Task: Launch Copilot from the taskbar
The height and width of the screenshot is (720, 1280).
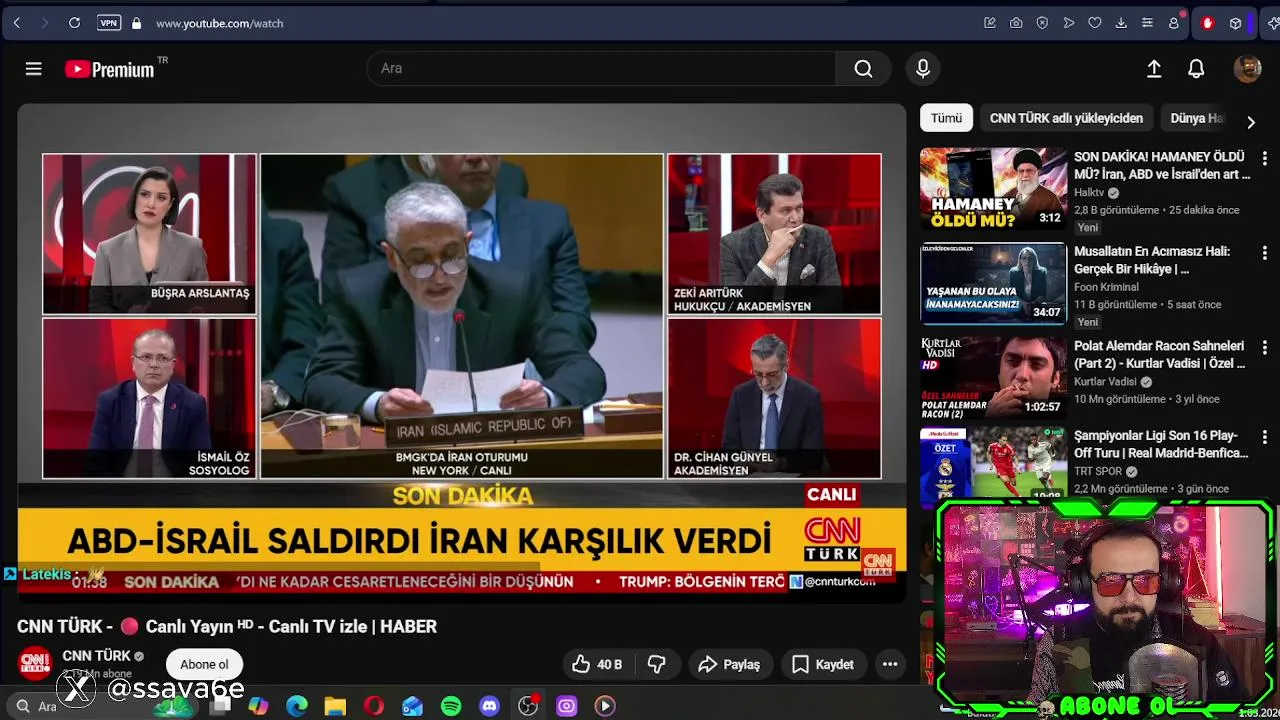Action: (x=259, y=706)
